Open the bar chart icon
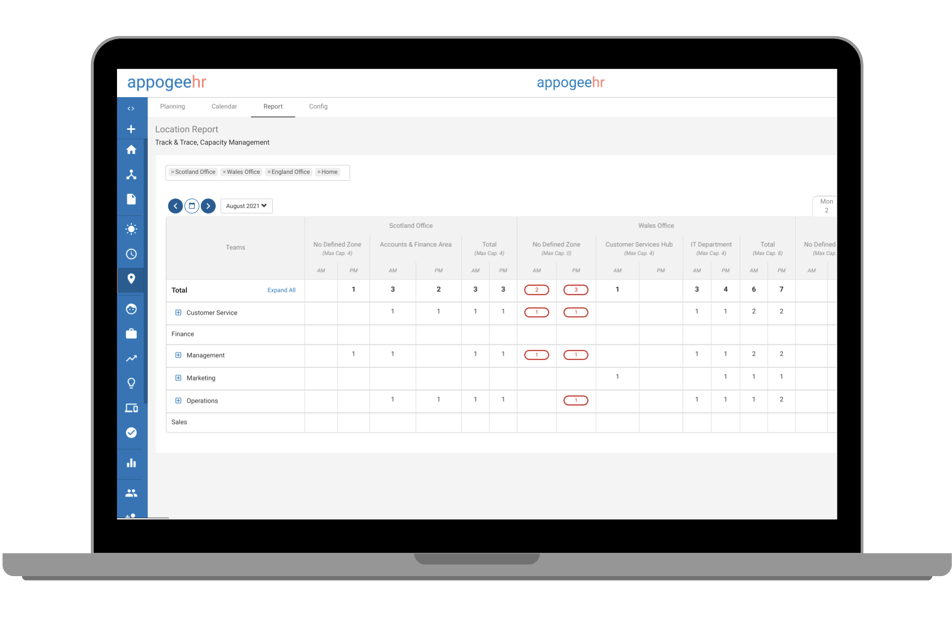The width and height of the screenshot is (952, 644). 131,463
